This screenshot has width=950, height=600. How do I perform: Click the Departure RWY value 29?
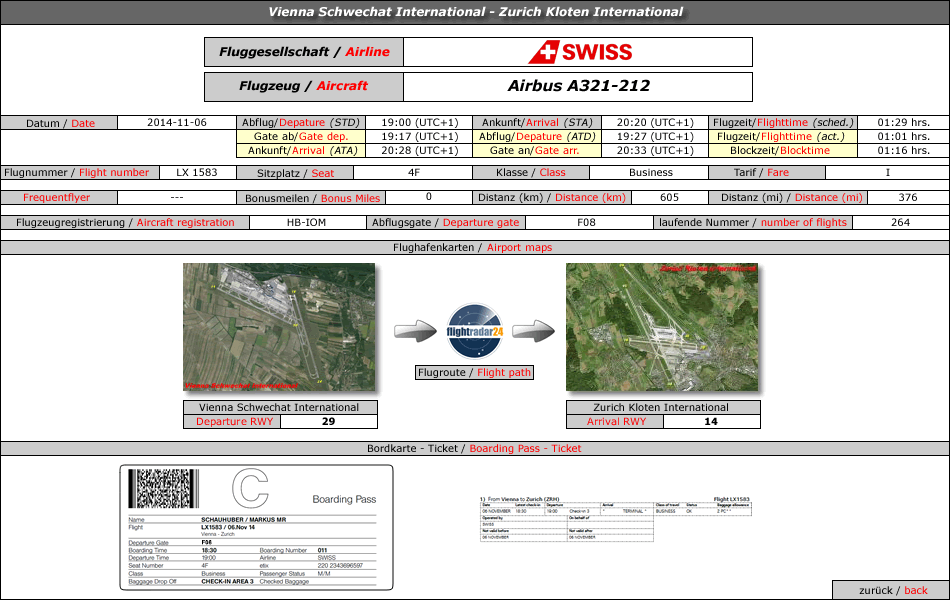(328, 421)
